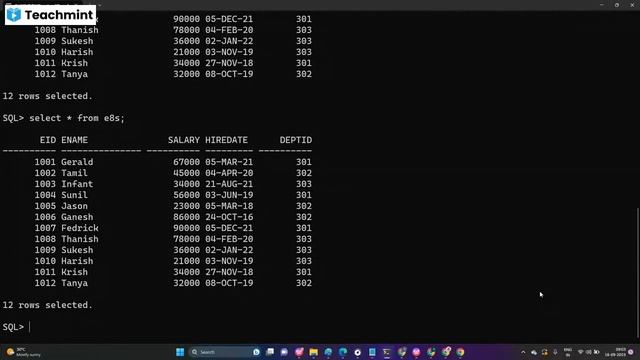
Task: Select name Ganesh in the lower table
Action: (77, 217)
